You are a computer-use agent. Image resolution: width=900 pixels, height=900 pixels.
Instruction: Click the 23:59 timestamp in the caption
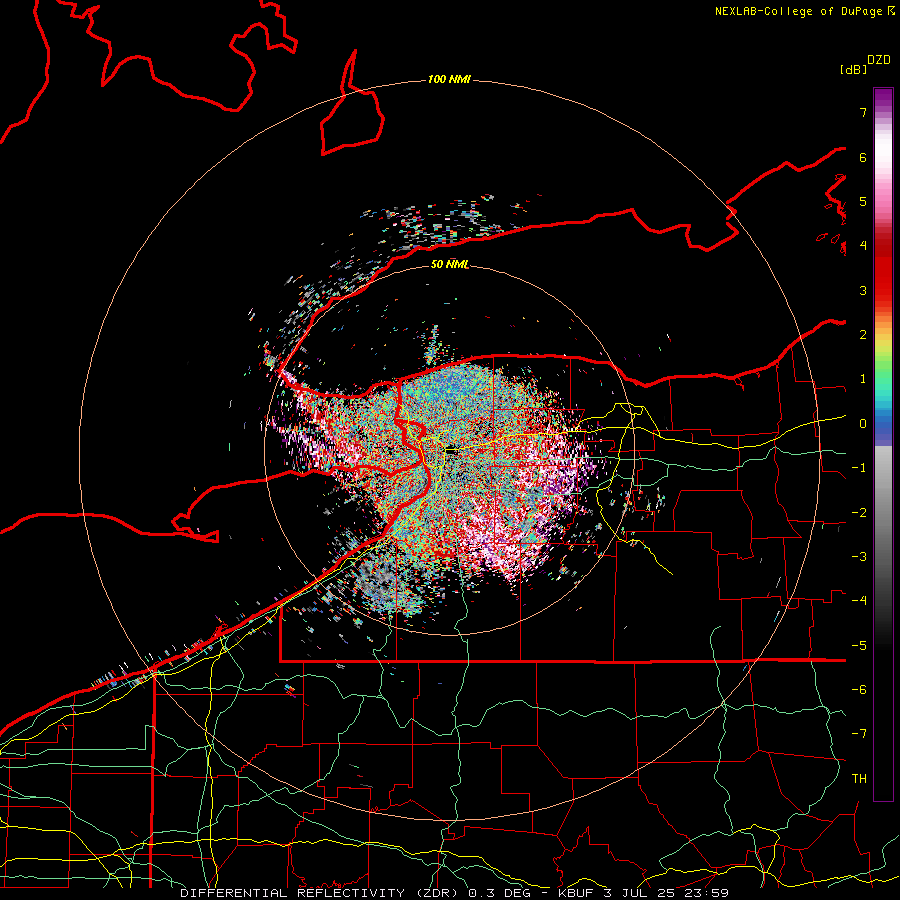pos(706,893)
